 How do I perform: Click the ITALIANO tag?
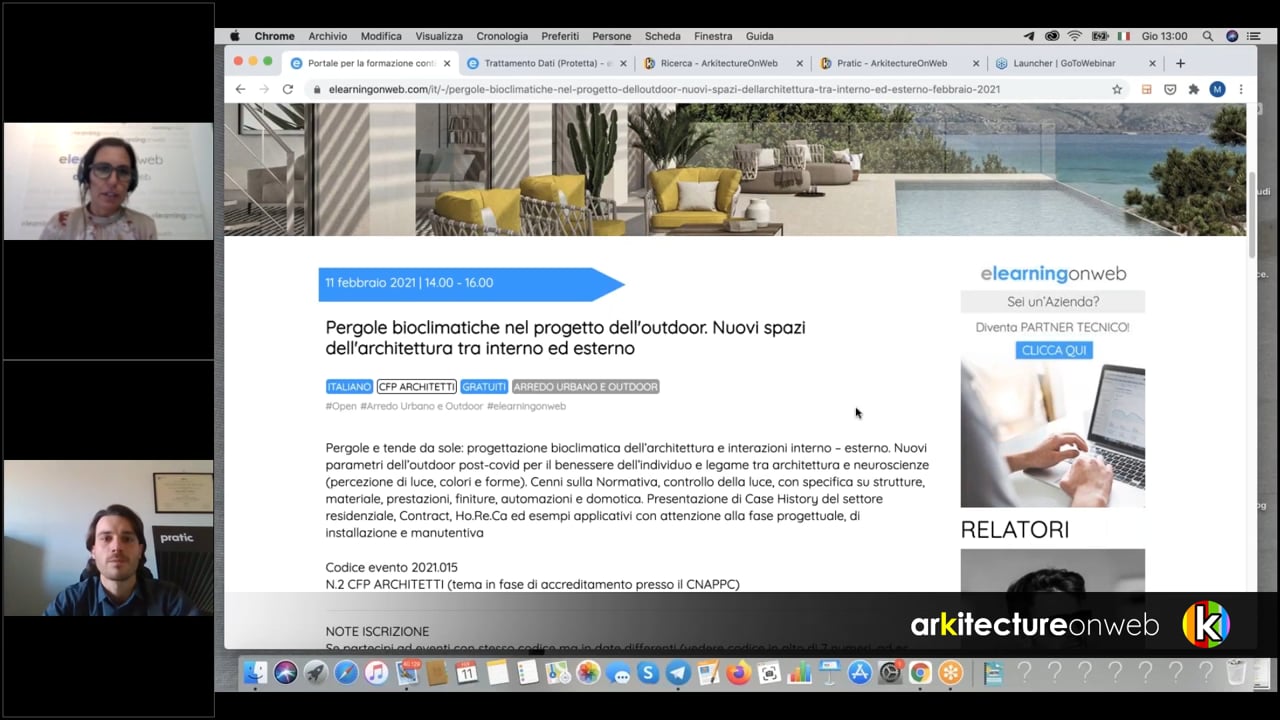point(349,387)
